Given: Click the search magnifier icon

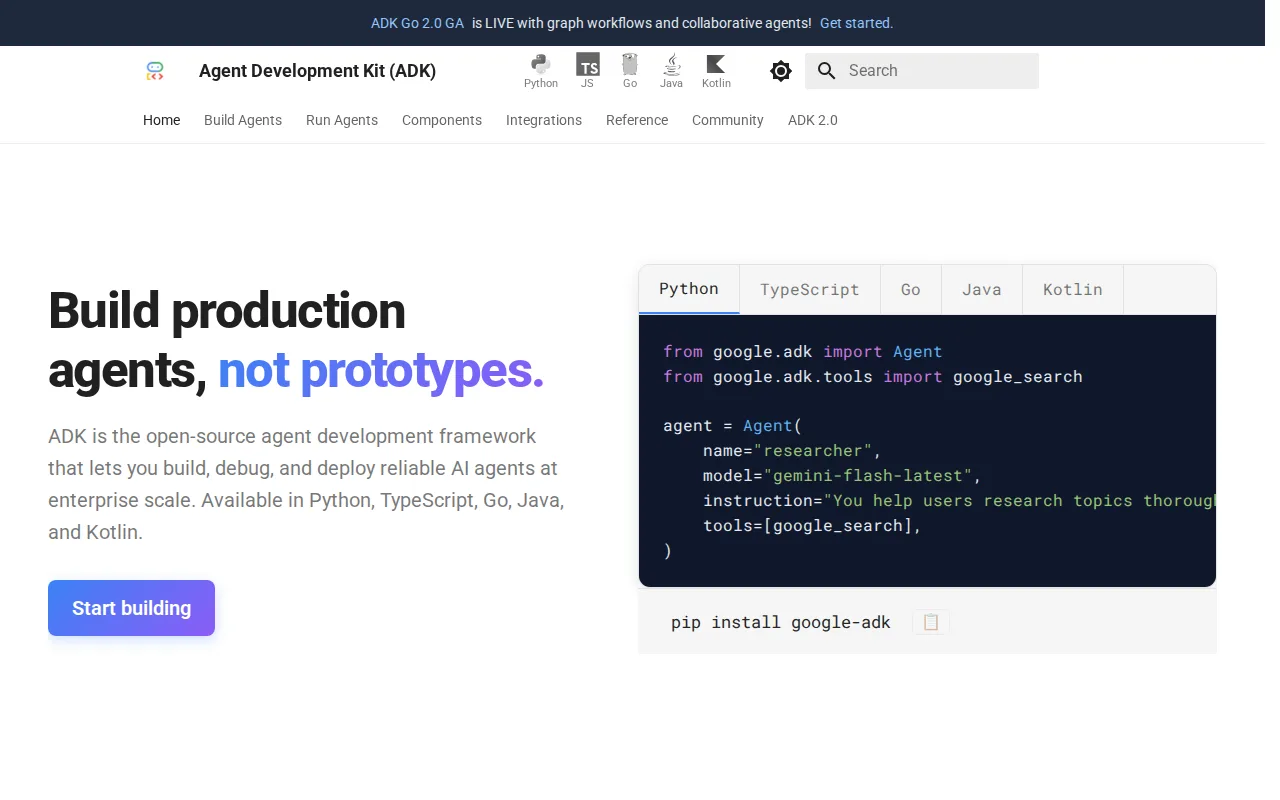Looking at the screenshot, I should click(x=827, y=71).
